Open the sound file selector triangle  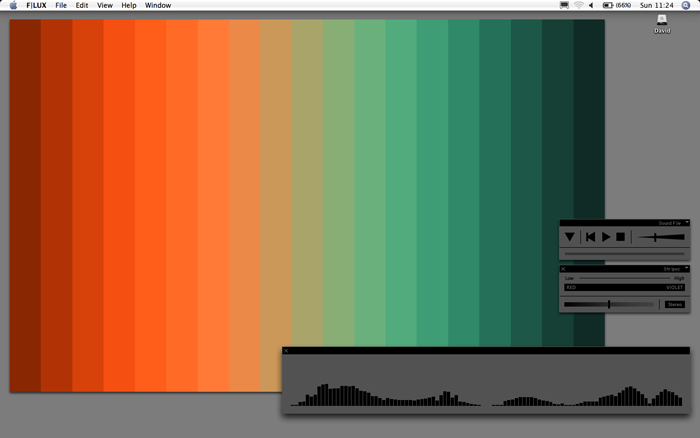[x=570, y=237]
